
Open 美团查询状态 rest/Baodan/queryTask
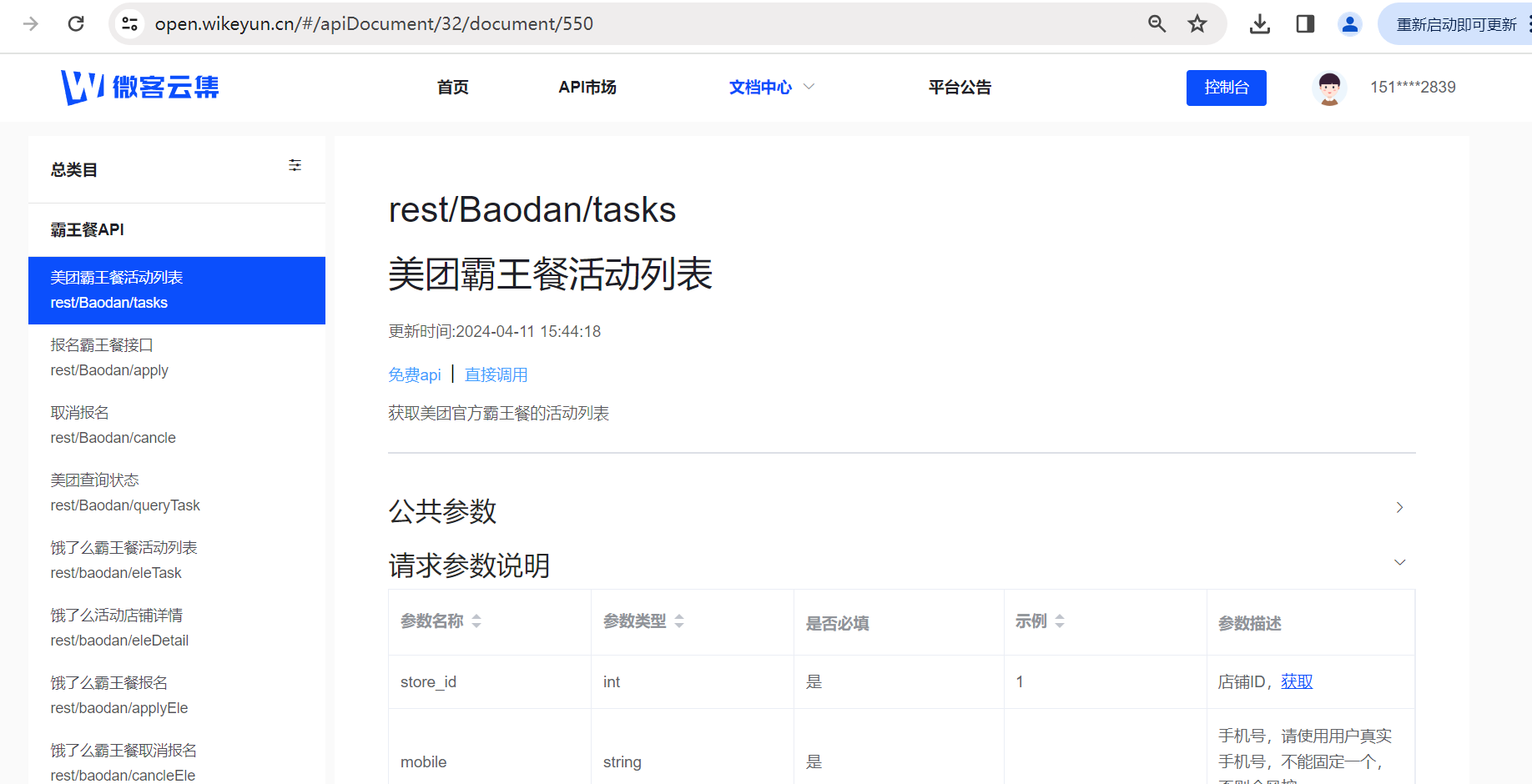[x=177, y=493]
